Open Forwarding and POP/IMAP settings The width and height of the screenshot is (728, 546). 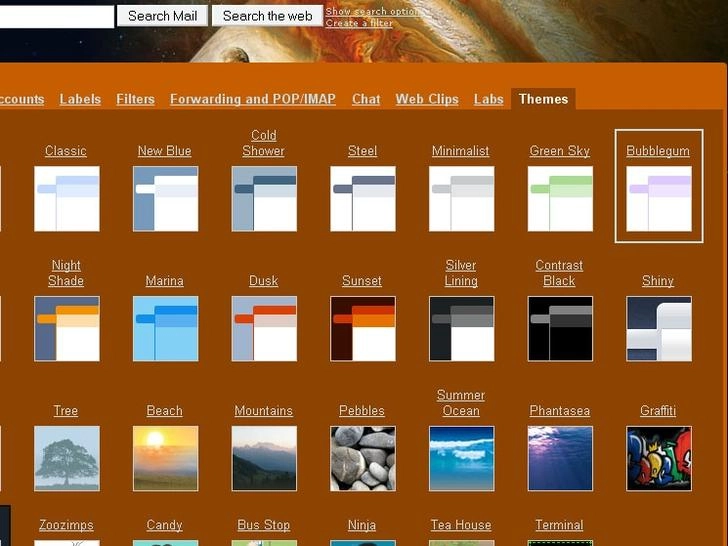pyautogui.click(x=253, y=99)
